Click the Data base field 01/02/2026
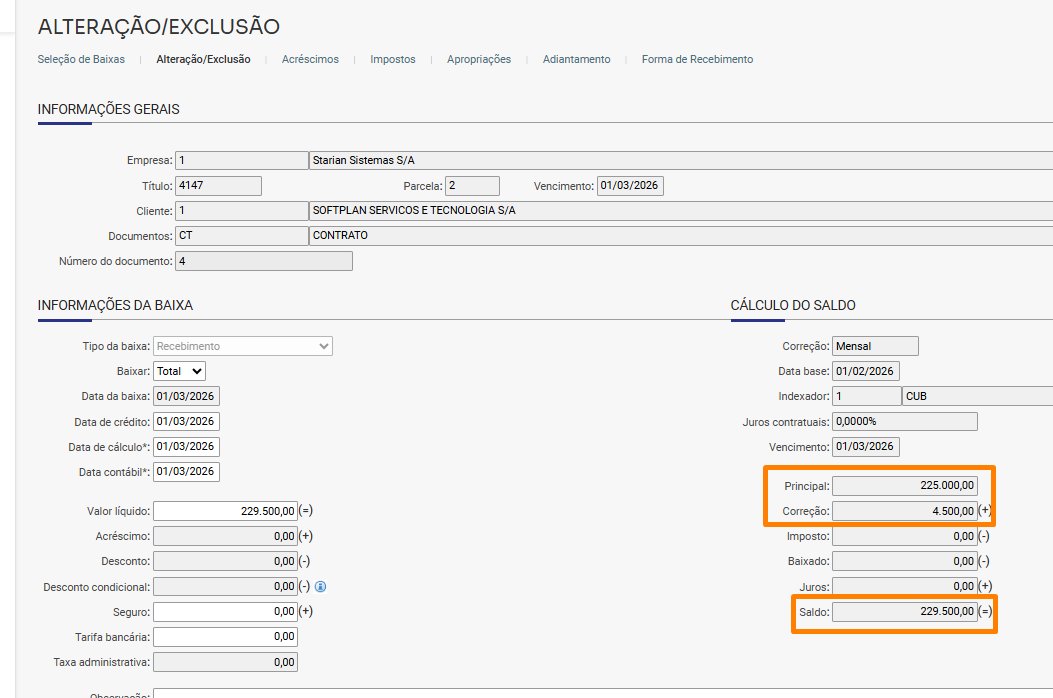Viewport: 1053px width, 698px height. point(866,371)
